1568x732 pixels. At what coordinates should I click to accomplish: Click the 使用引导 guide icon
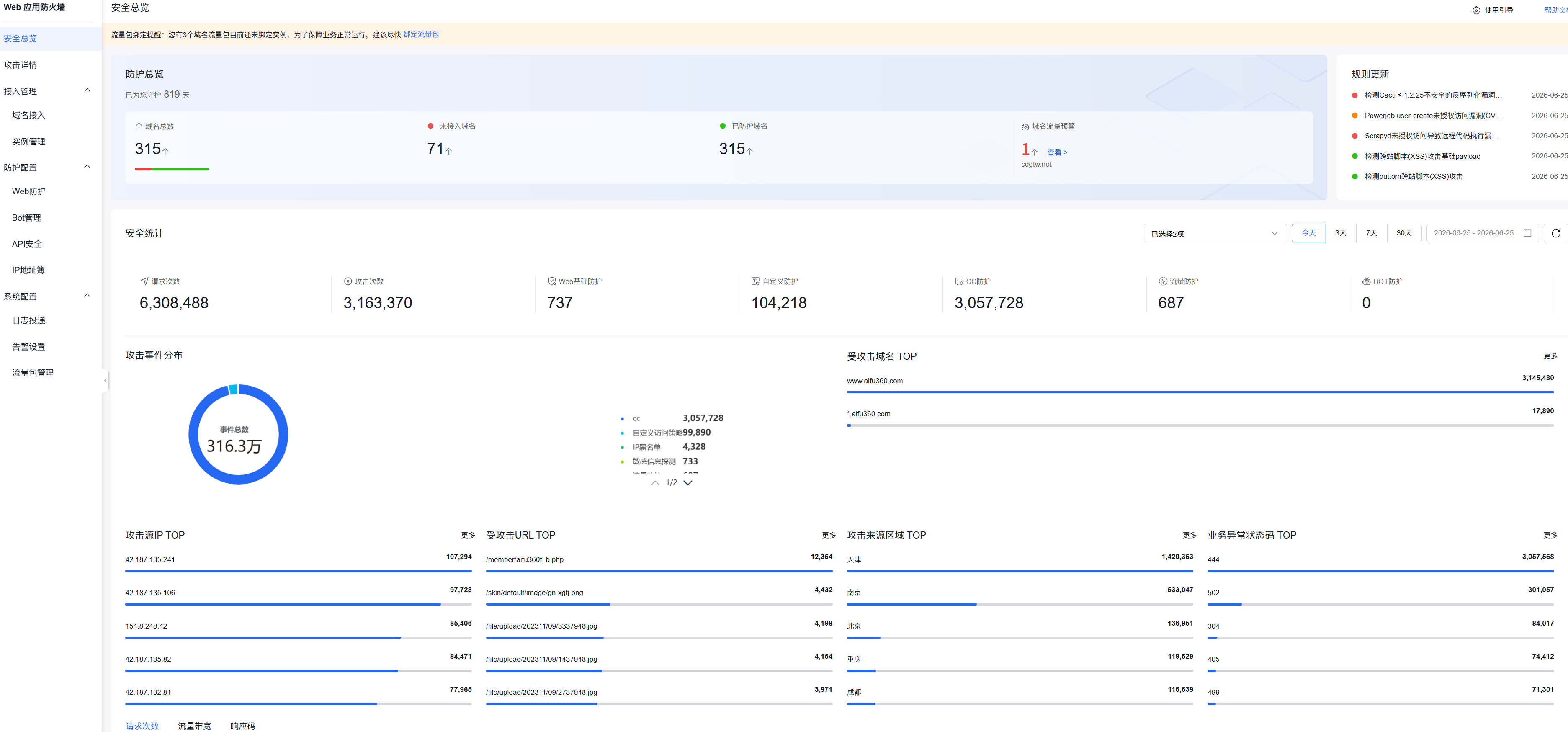point(1475,10)
